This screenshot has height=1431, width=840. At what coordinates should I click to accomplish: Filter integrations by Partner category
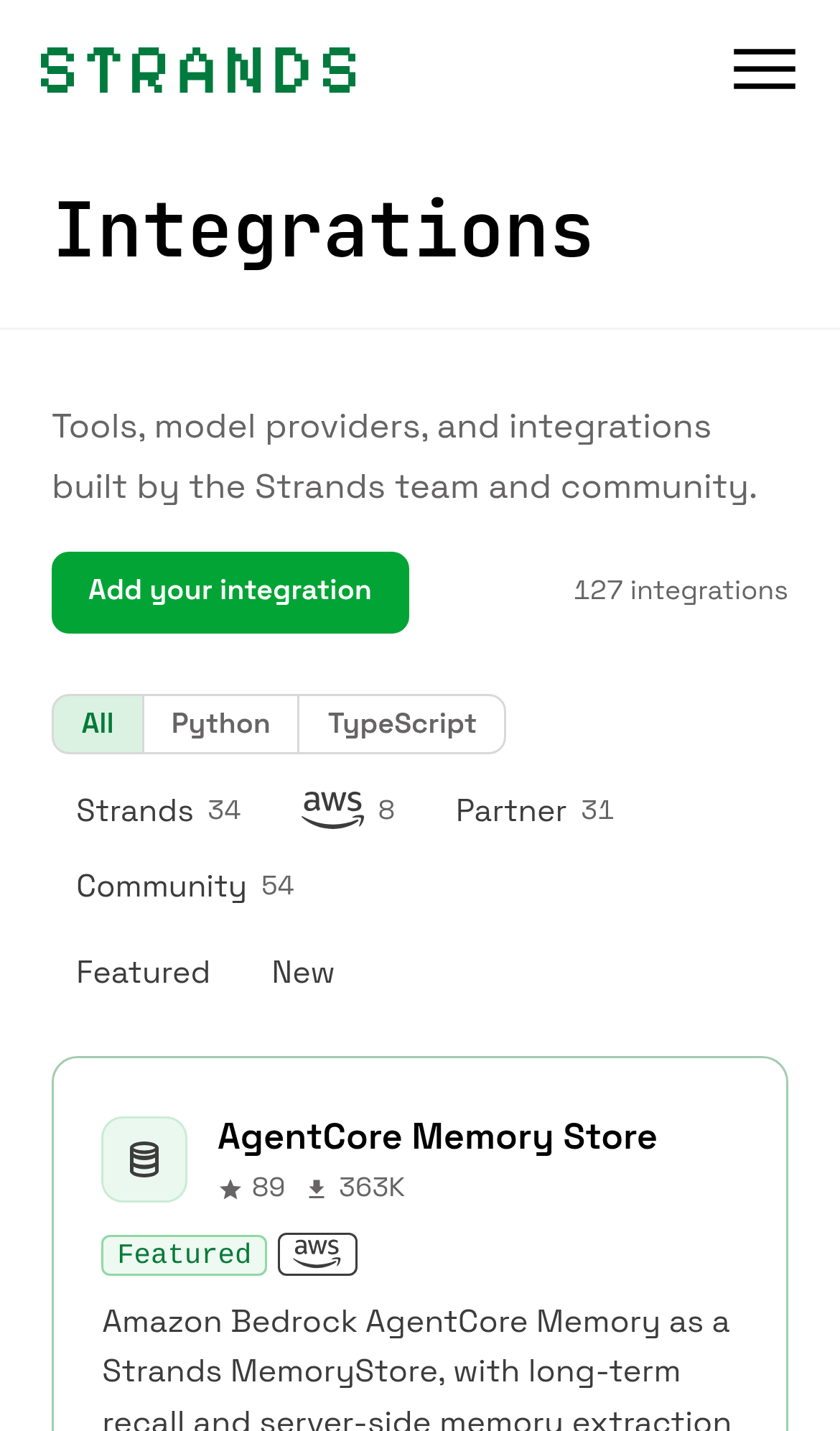click(x=535, y=810)
